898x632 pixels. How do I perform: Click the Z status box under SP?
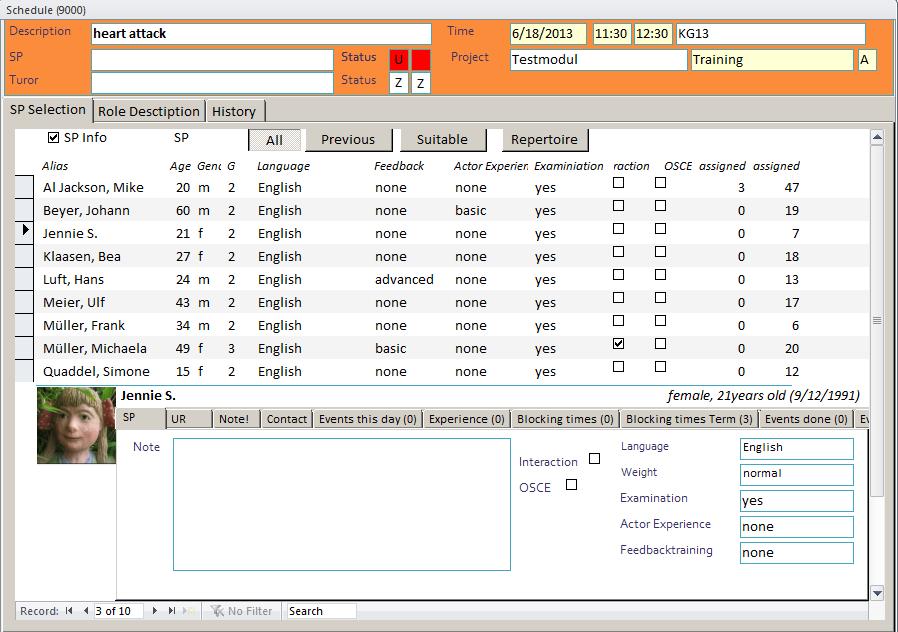pyautogui.click(x=398, y=80)
